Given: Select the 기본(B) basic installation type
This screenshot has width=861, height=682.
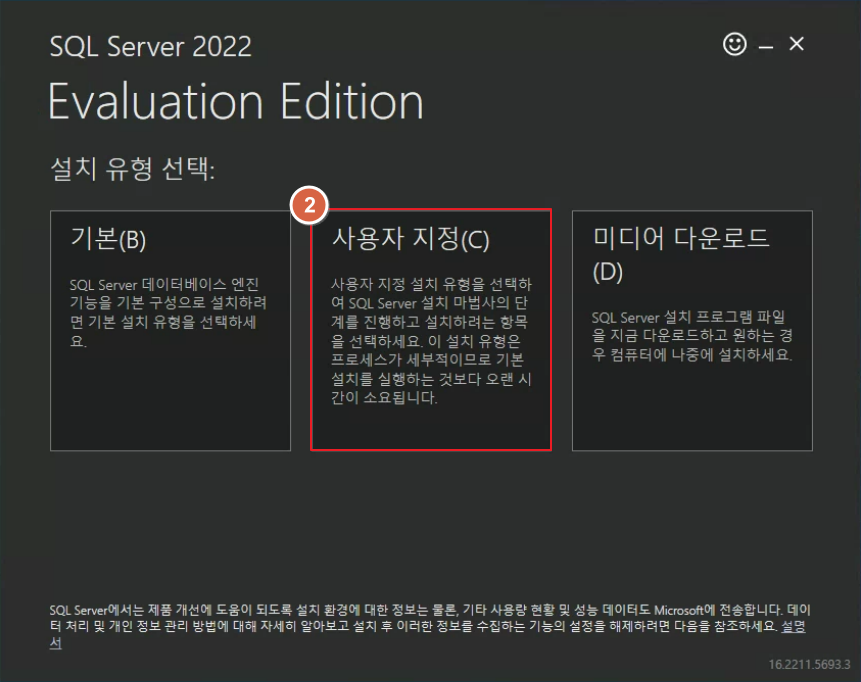Looking at the screenshot, I should pos(170,331).
